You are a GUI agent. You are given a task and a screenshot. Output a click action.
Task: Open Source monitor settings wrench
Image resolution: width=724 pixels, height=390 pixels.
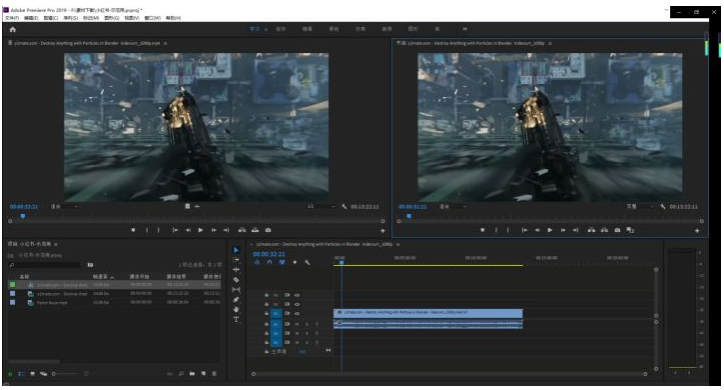coord(344,206)
